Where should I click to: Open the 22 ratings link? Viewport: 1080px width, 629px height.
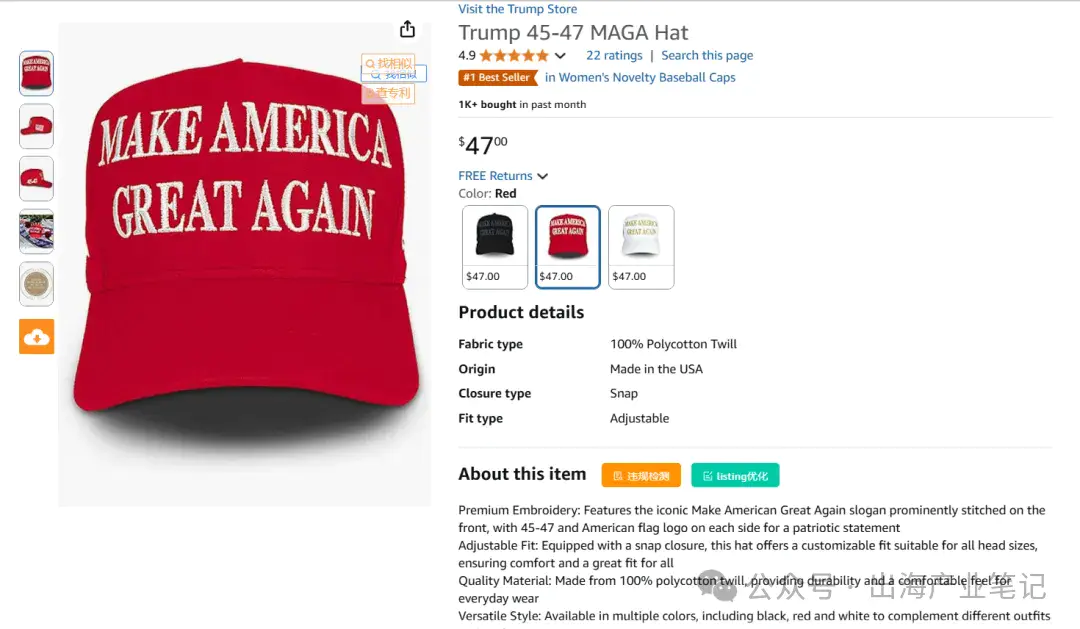[x=614, y=55]
